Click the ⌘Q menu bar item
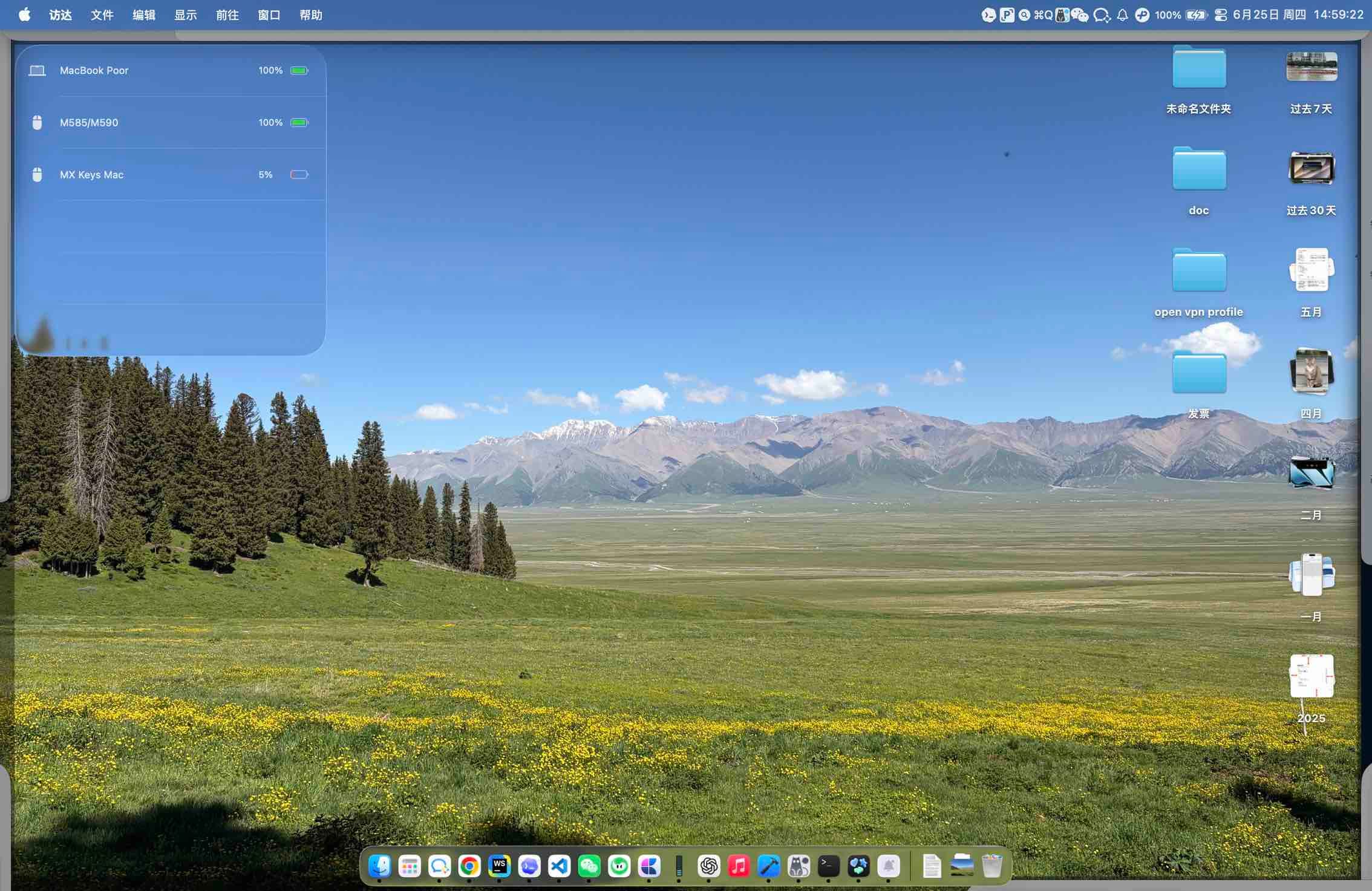This screenshot has width=1372, height=891. click(1044, 15)
